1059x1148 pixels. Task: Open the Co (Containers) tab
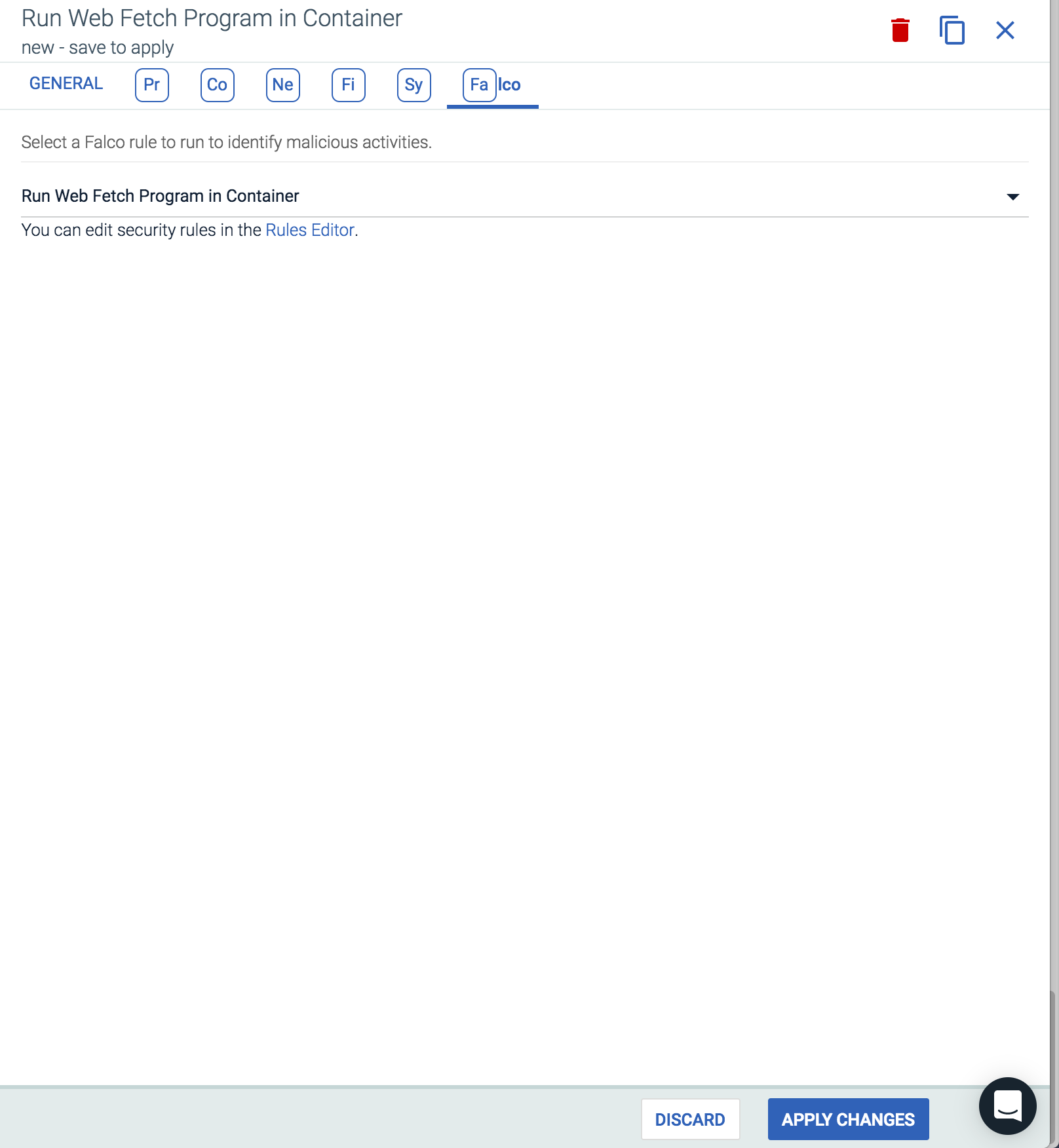tap(218, 85)
